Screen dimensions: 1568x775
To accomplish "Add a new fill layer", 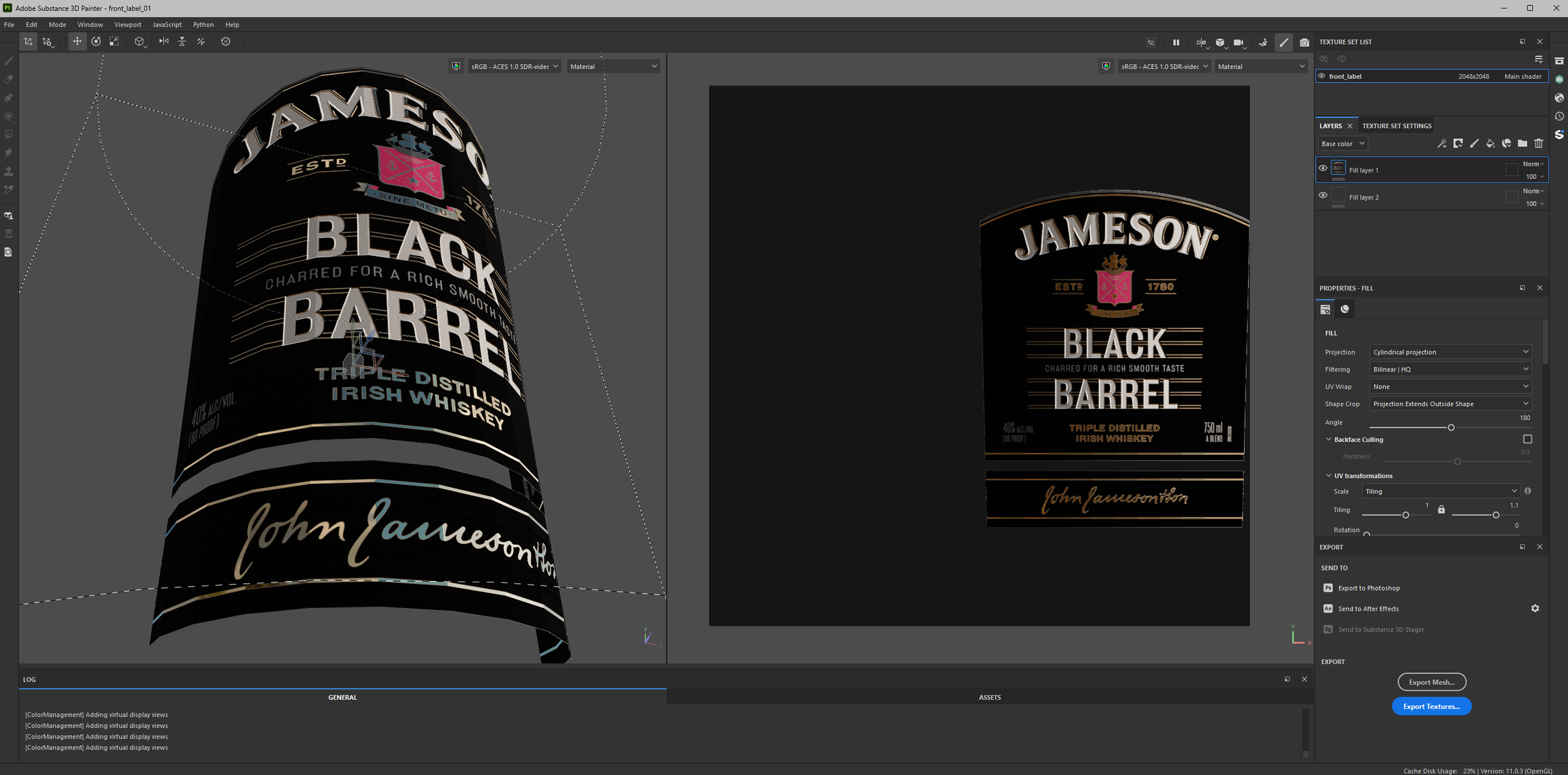I will pos(1490,144).
